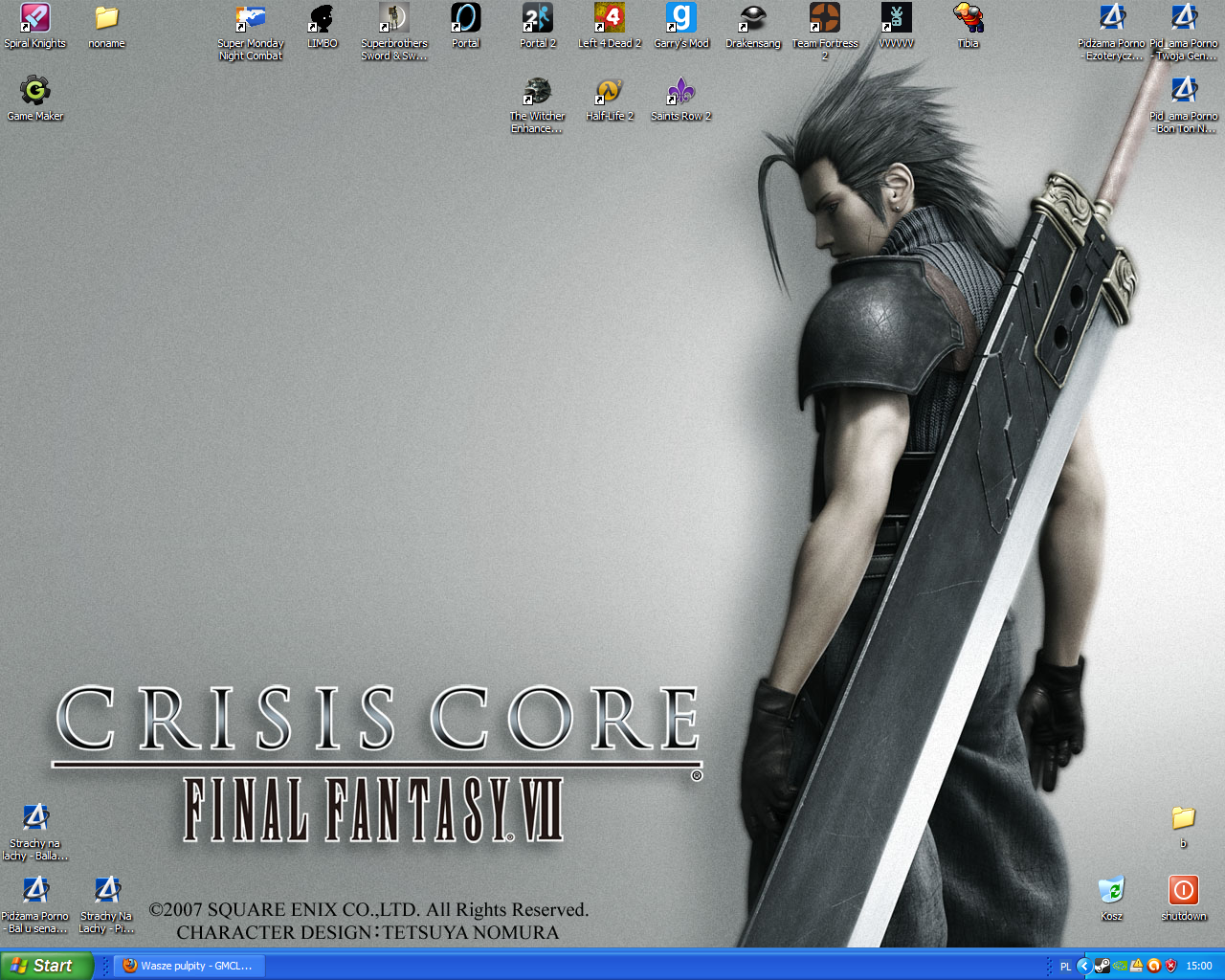The image size is (1225, 980).
Task: Select the Team Fortress 2 shortcut
Action: coord(825,19)
